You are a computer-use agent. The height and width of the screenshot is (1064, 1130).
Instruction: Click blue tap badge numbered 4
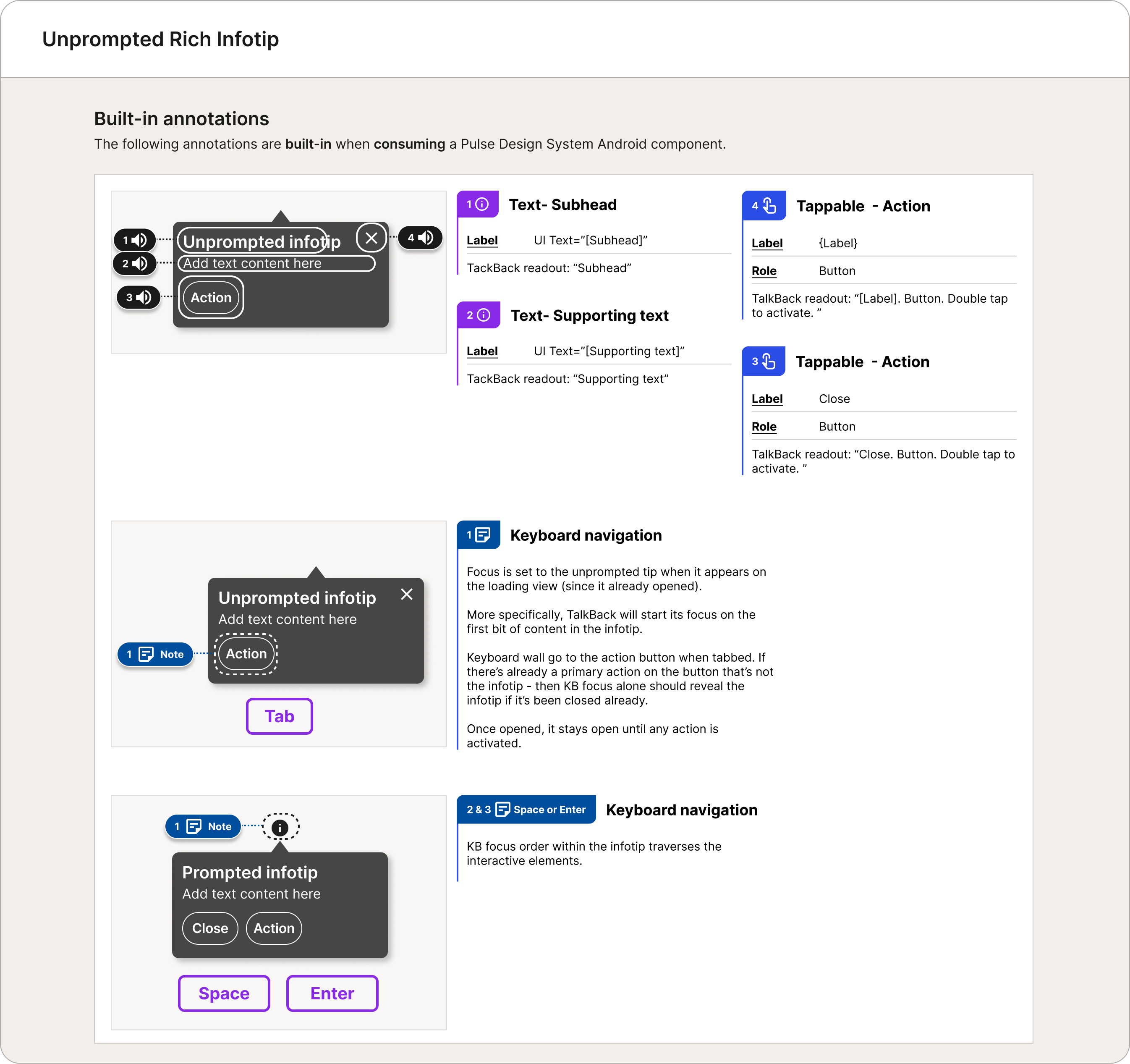click(x=764, y=206)
